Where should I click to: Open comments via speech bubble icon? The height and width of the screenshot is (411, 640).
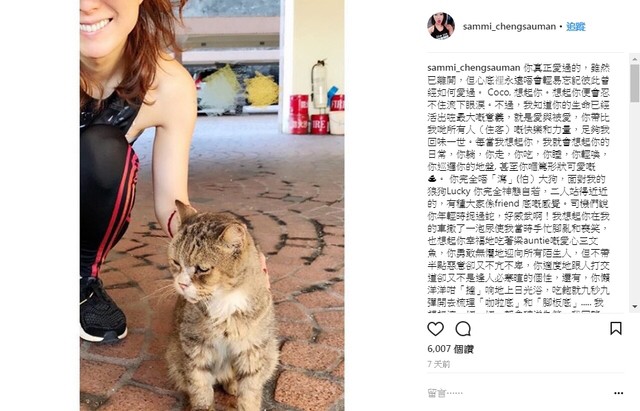point(463,329)
